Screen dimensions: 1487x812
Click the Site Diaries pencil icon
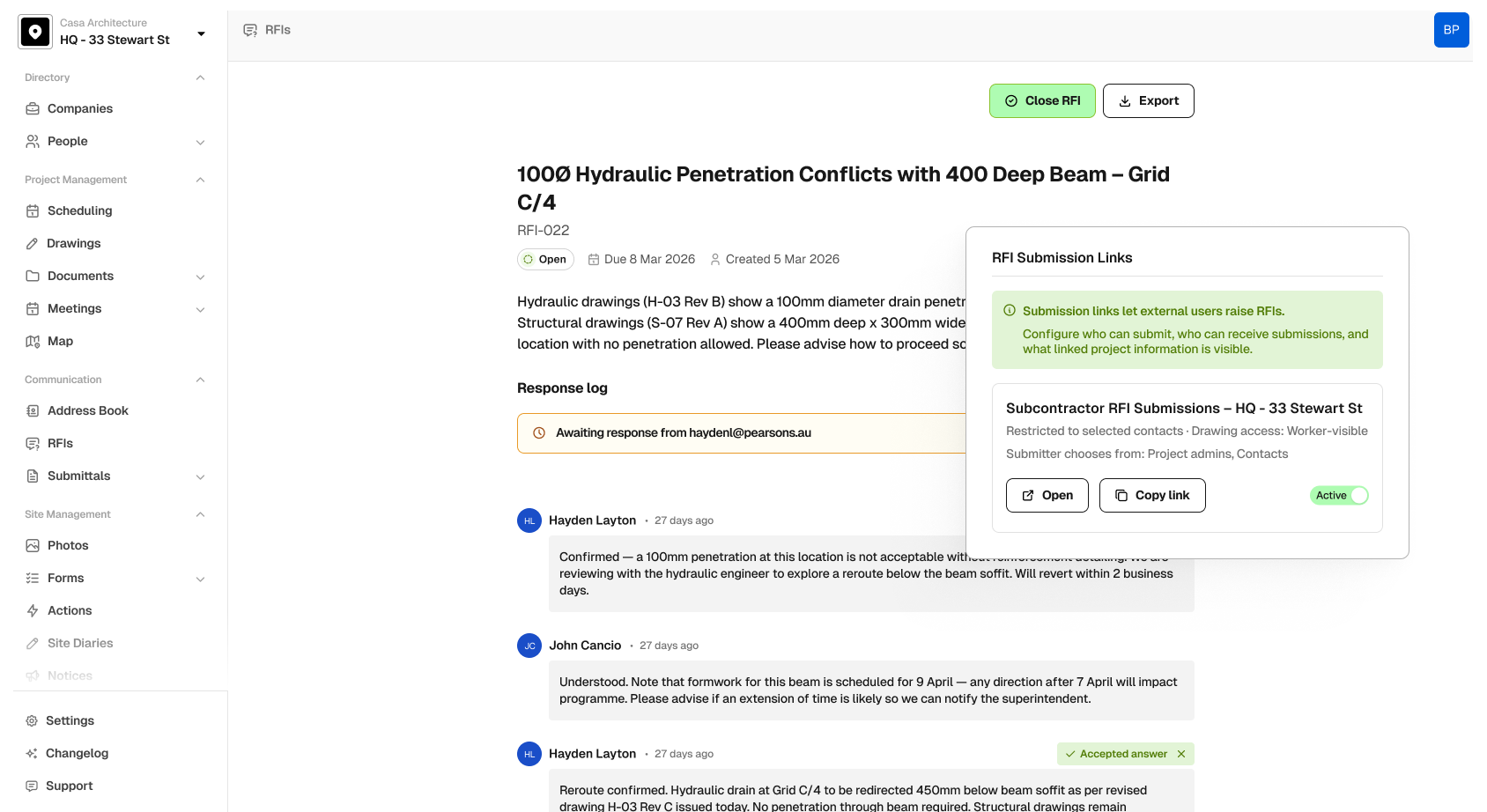pos(33,643)
